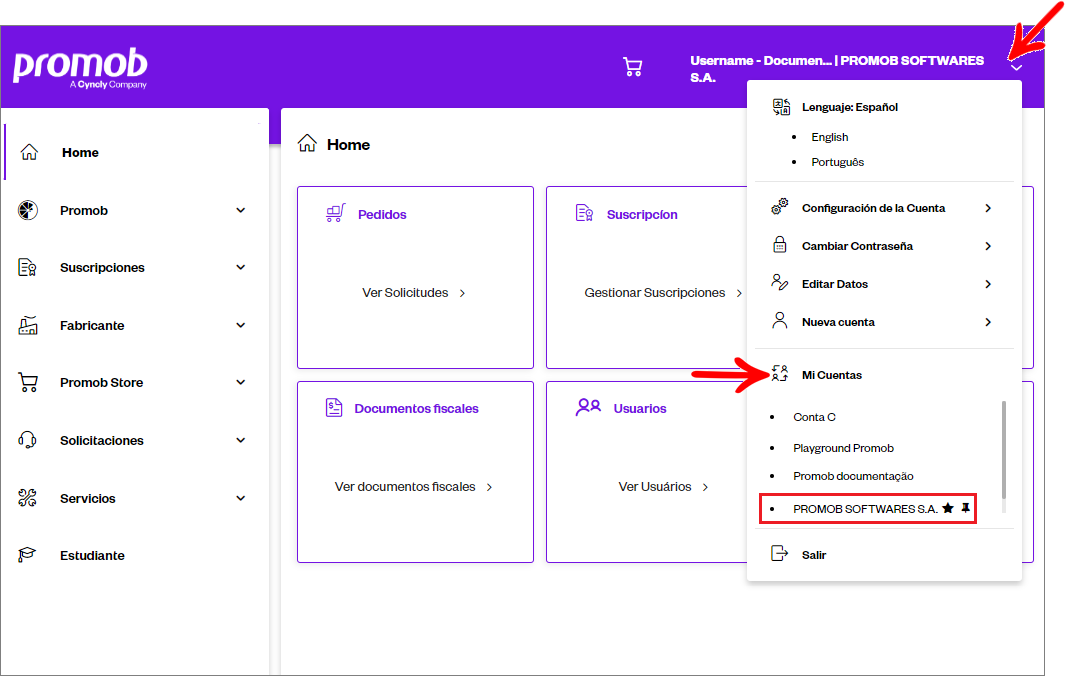Open the Nueva cuenta arrow

[988, 322]
